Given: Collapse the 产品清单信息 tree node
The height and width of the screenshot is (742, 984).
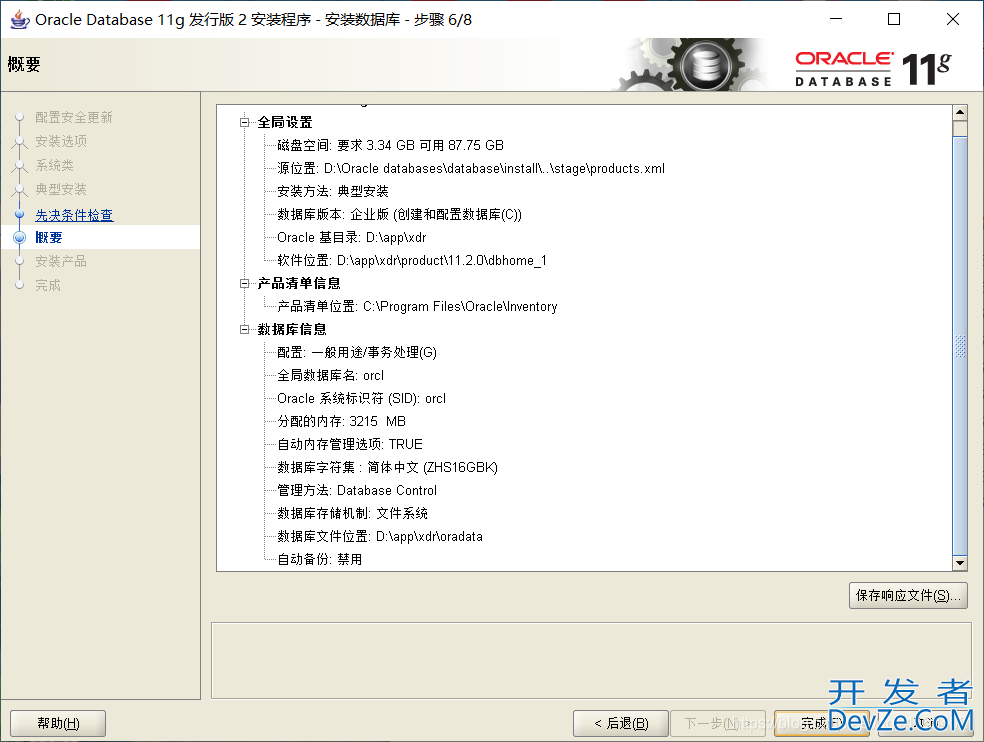Looking at the screenshot, I should tap(245, 284).
